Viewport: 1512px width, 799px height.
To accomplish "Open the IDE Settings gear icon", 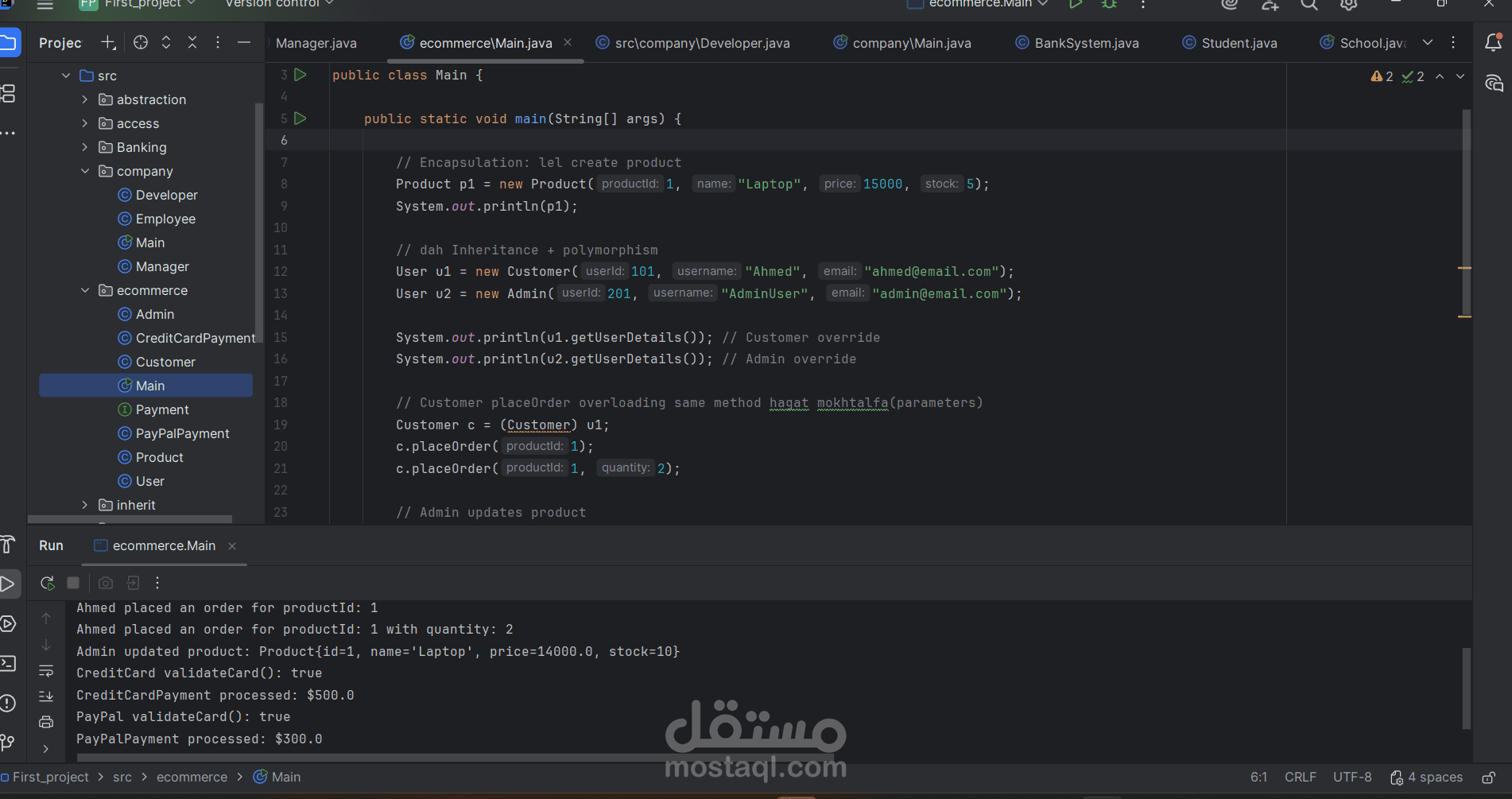I will [x=1347, y=5].
